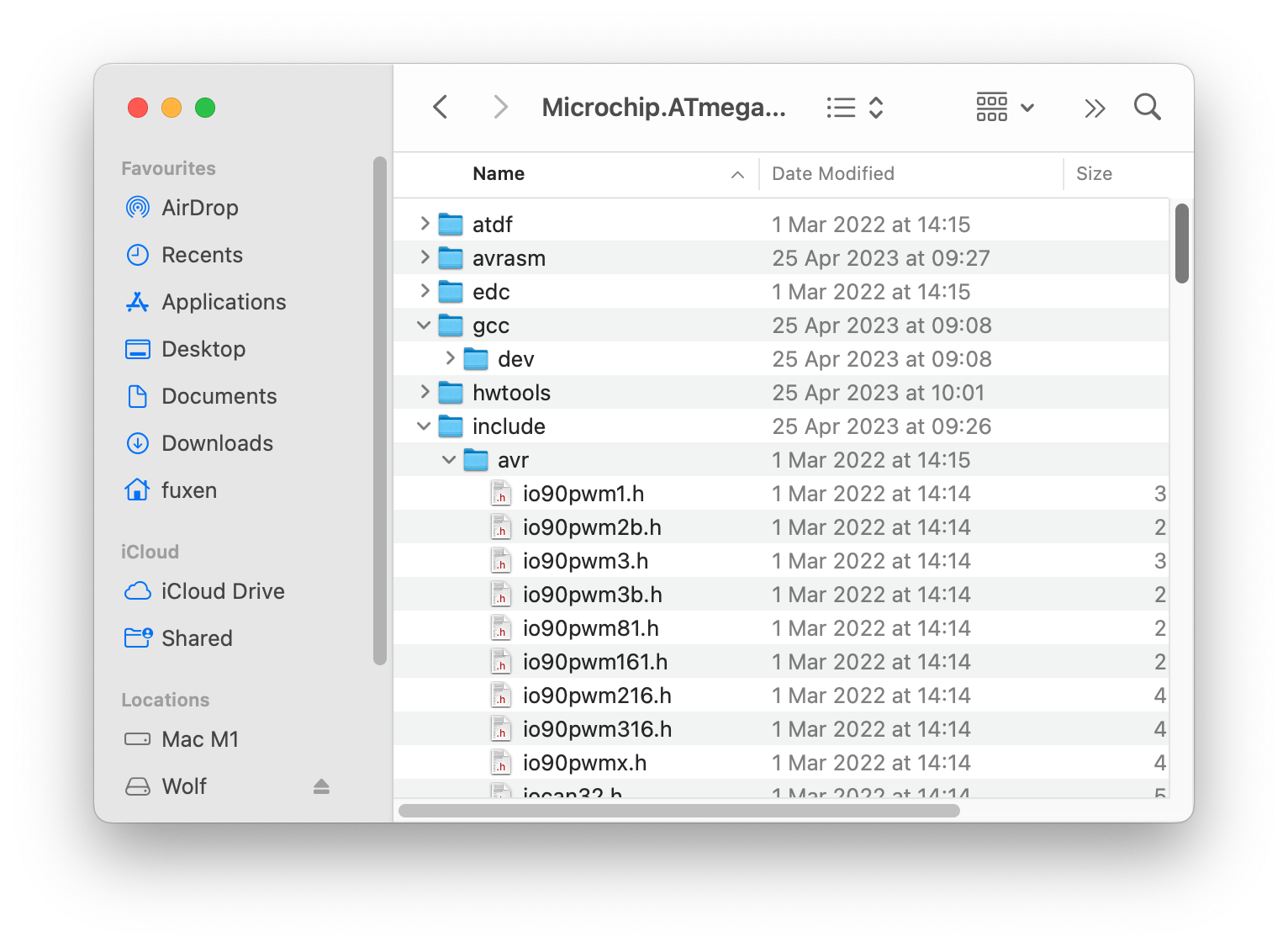This screenshot has width=1288, height=947.
Task: Select the hwtools folder icon
Action: pos(451,393)
